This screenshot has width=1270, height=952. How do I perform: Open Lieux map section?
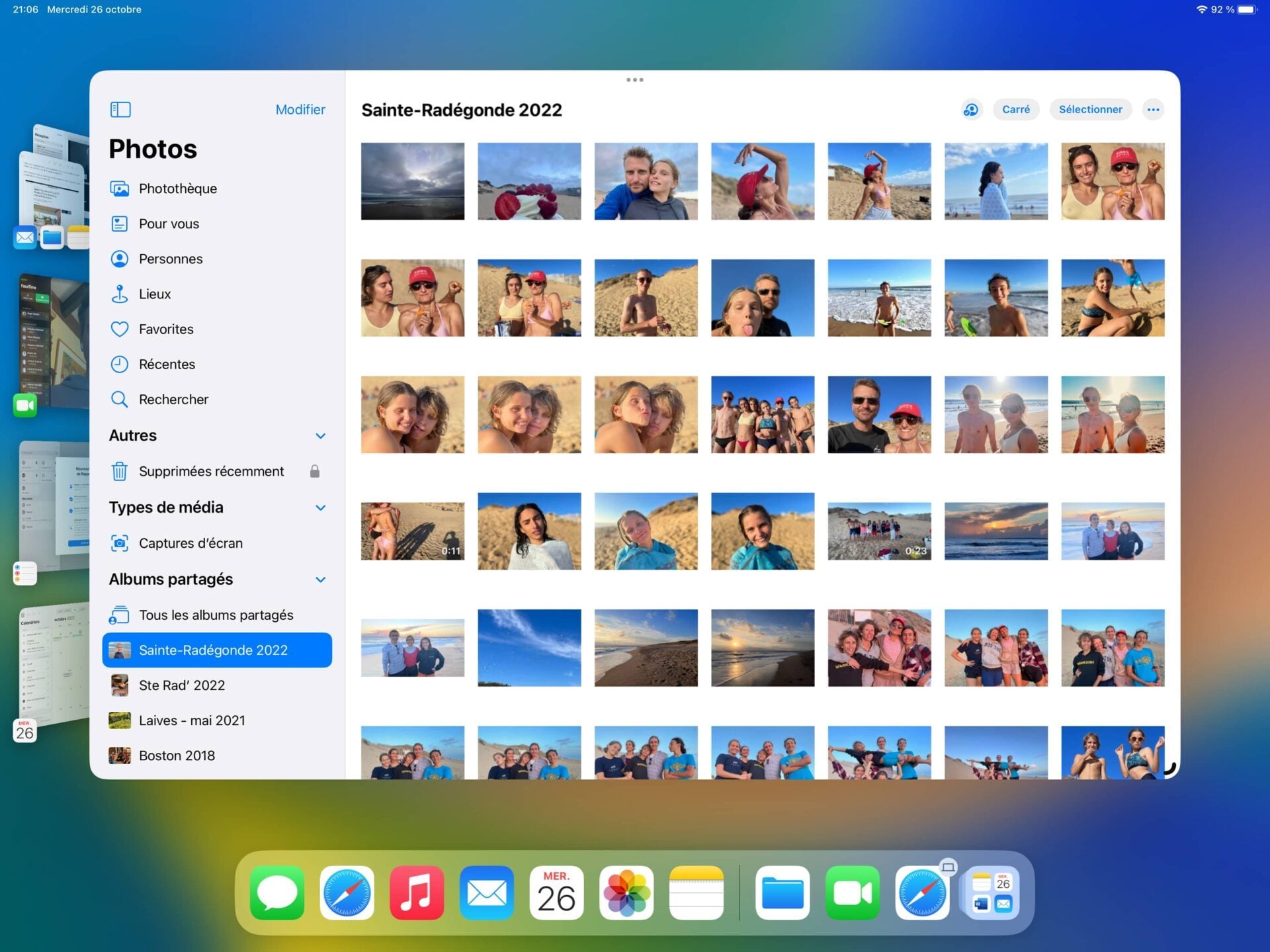154,294
